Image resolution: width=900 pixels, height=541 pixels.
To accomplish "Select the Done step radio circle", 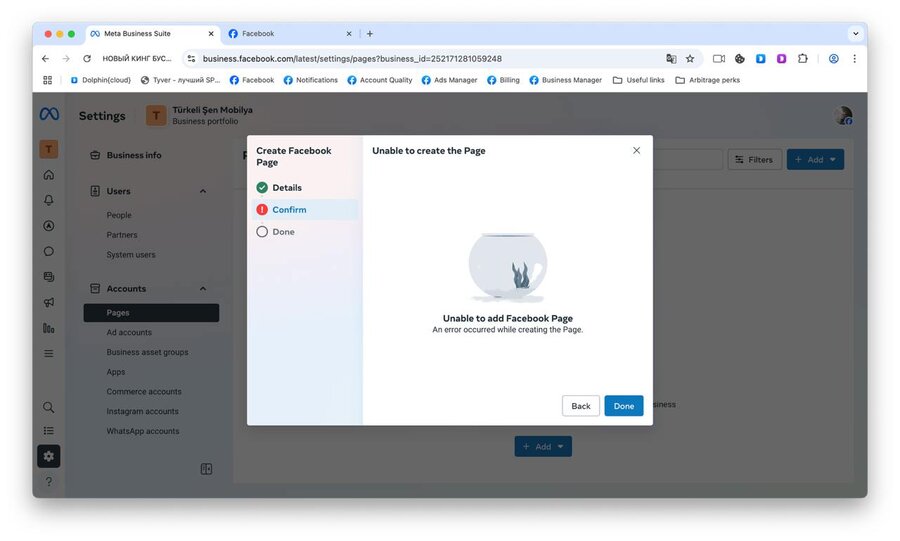I will (262, 232).
